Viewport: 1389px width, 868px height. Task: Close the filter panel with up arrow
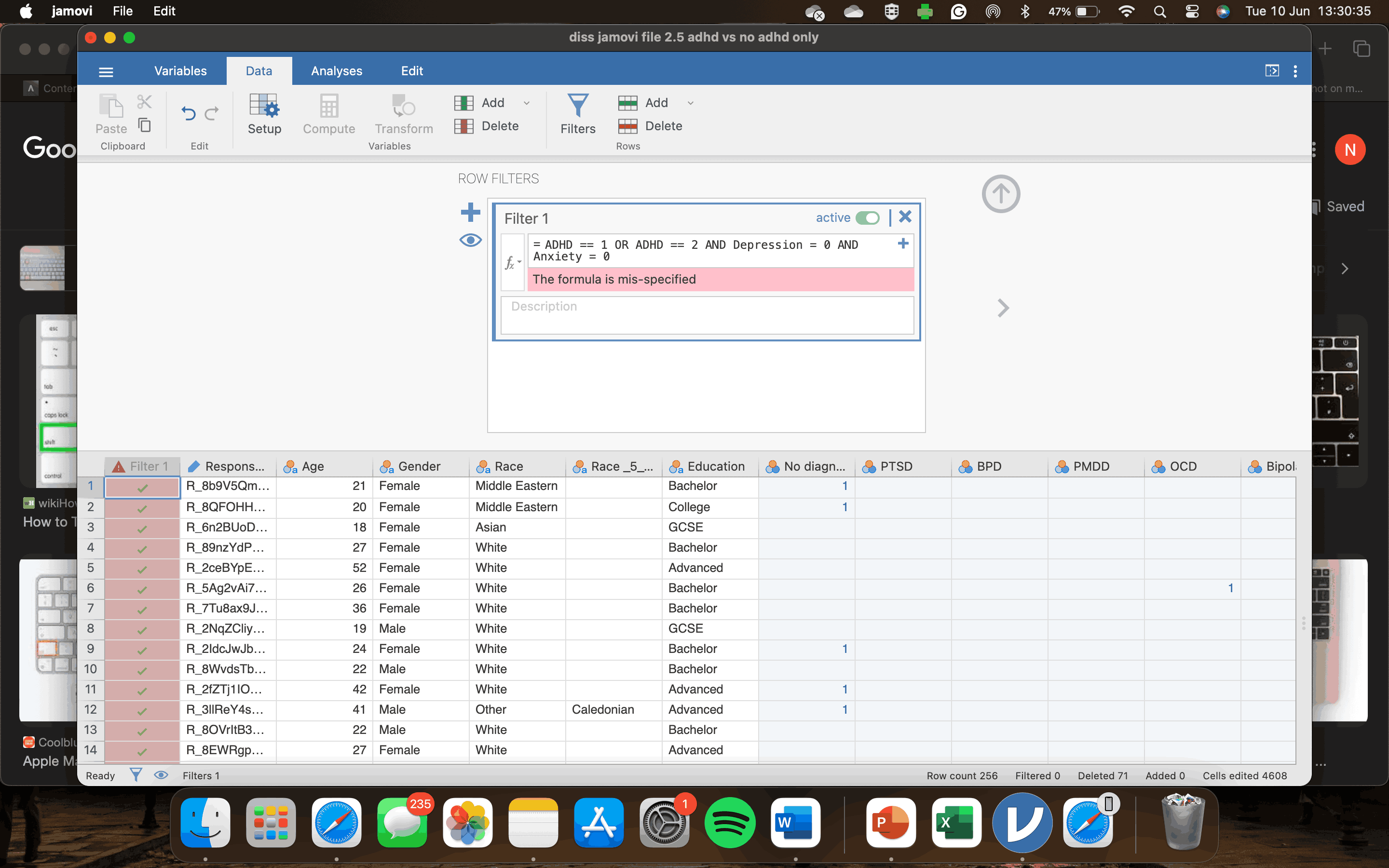pyautogui.click(x=1000, y=193)
